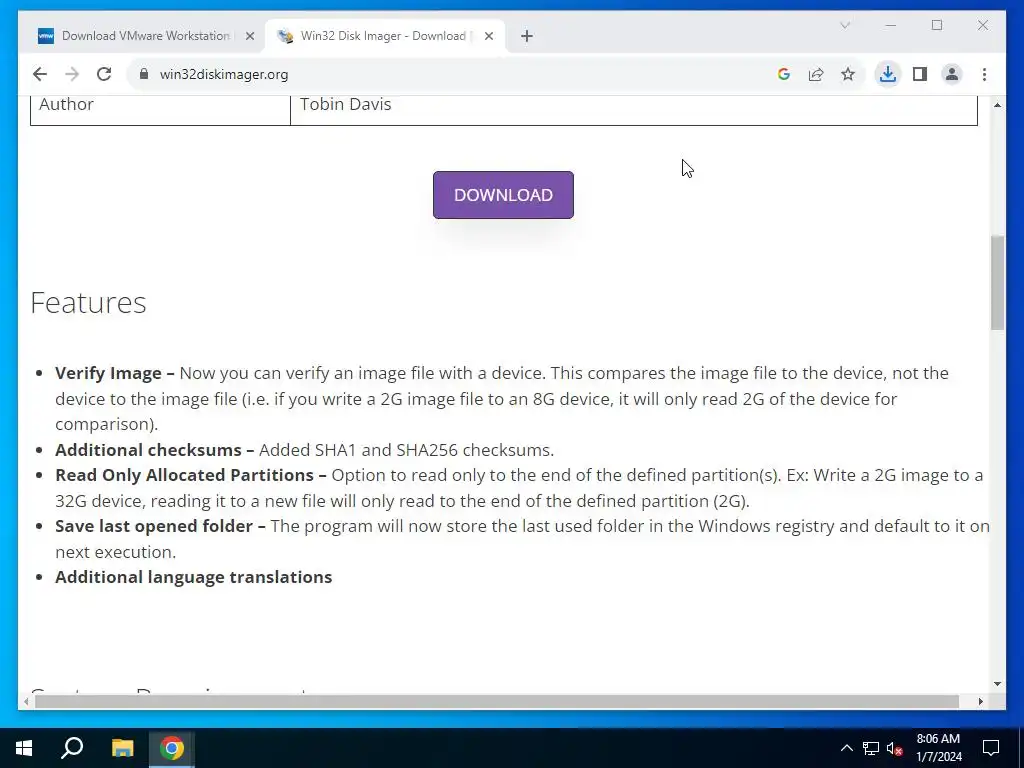Bookmark this tab with the star
Viewport: 1024px width, 768px height.
coord(848,74)
